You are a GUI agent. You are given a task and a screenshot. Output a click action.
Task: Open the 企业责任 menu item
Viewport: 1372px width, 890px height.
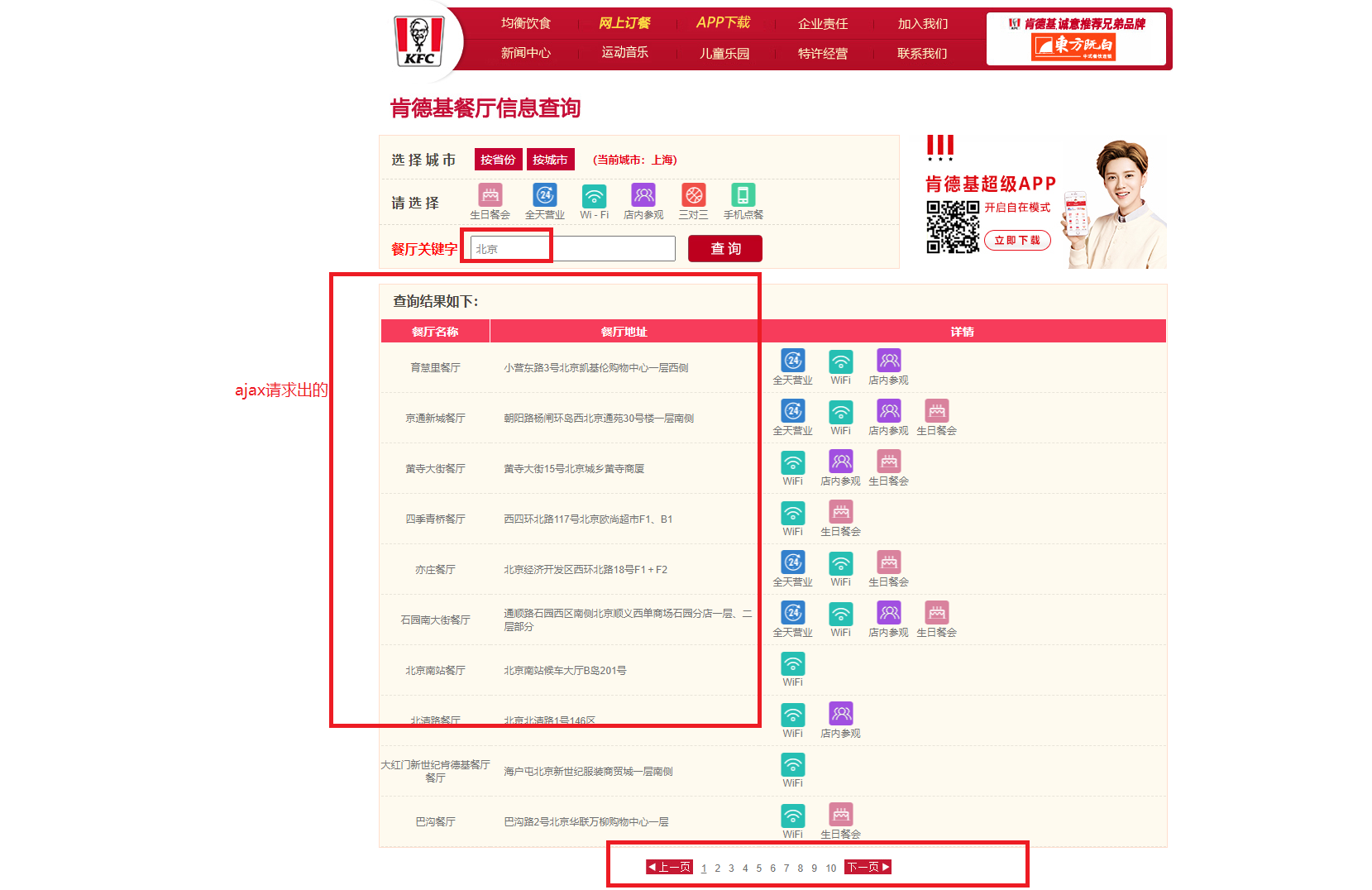(x=823, y=24)
